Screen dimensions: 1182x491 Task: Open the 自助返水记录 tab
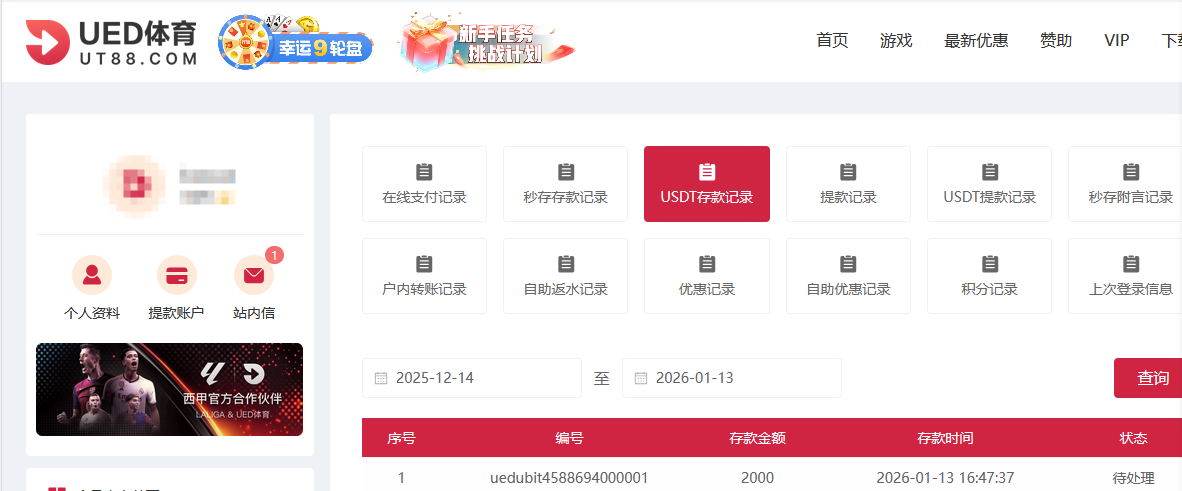565,276
